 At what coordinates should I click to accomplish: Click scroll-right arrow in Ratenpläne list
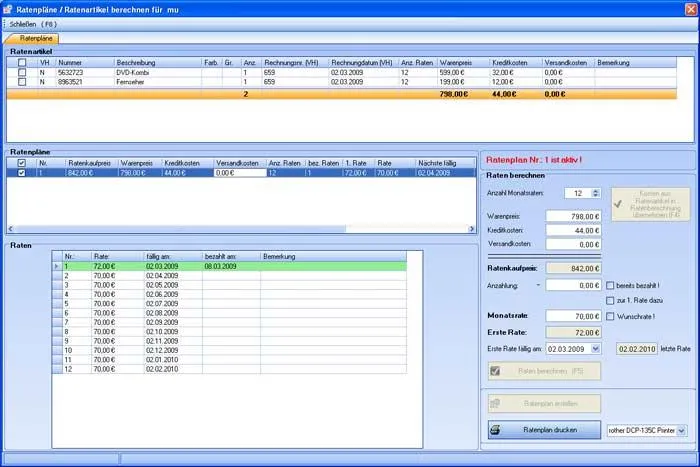click(472, 229)
